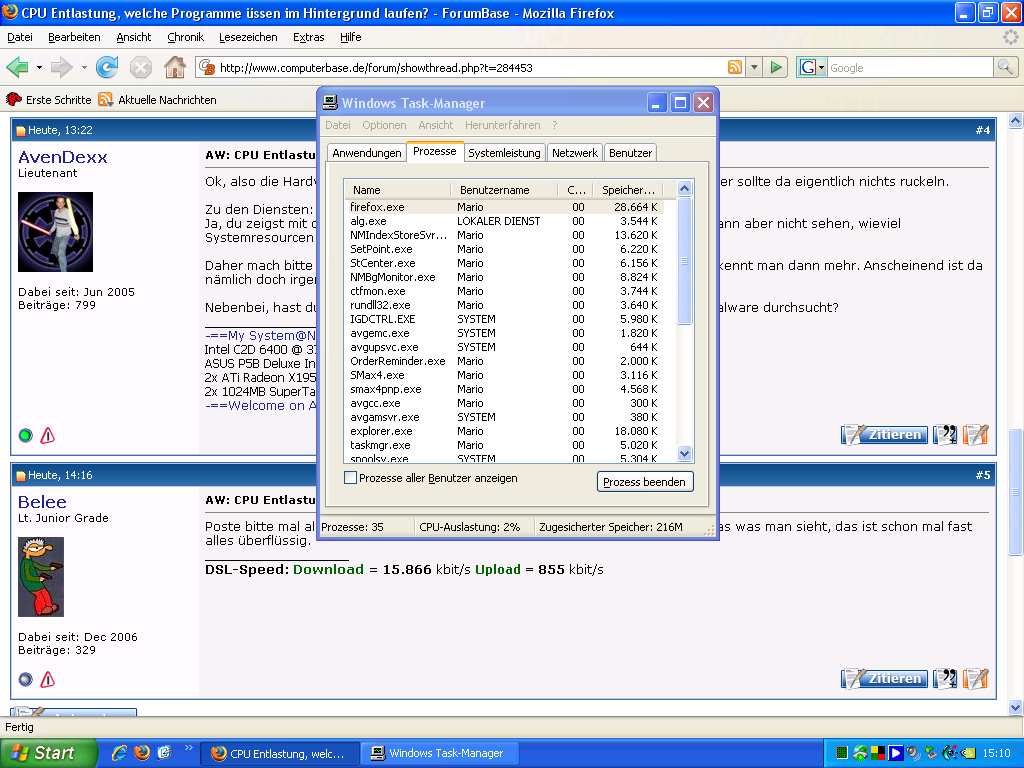
Task: Switch to the Benutzer tab
Action: point(630,153)
